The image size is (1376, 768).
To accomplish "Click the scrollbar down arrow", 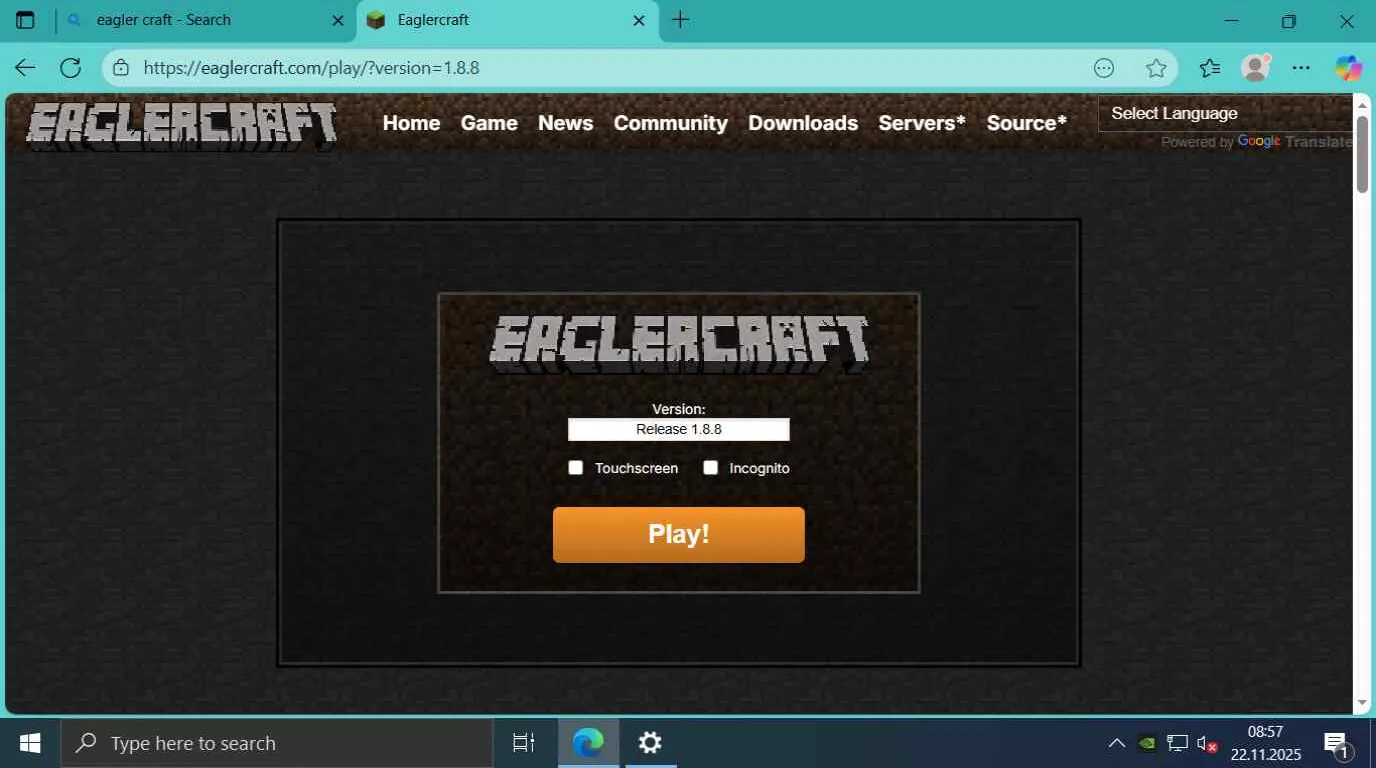I will coord(1362,704).
